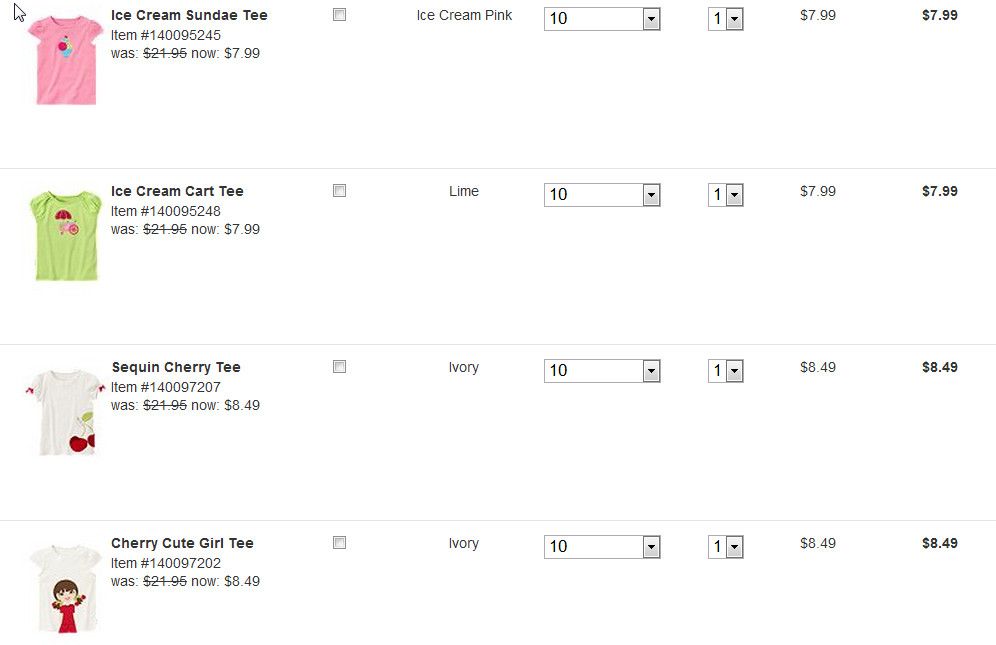Expand the Cherry Cute Girl Tee size dropdown
Screen dimensions: 996x645
(x=602, y=547)
